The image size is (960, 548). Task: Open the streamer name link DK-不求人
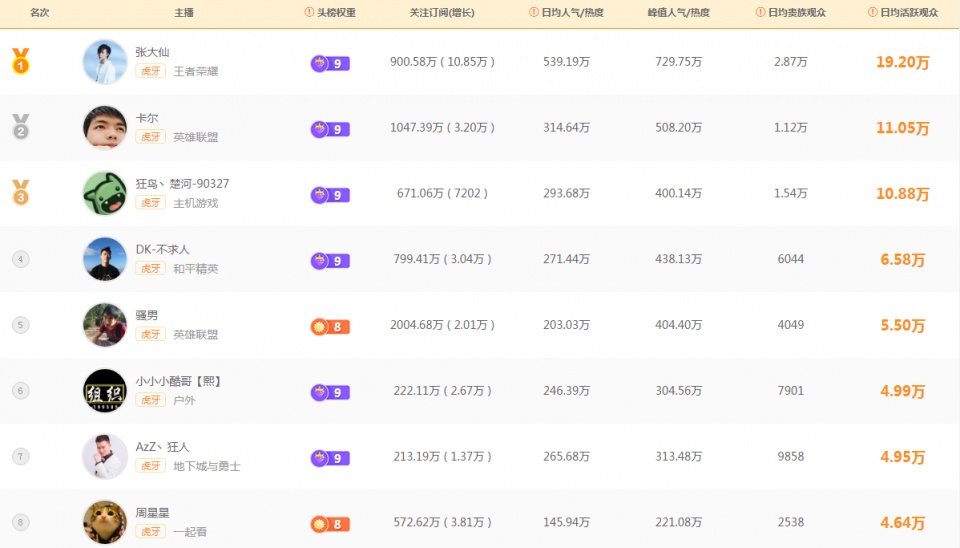pyautogui.click(x=162, y=249)
